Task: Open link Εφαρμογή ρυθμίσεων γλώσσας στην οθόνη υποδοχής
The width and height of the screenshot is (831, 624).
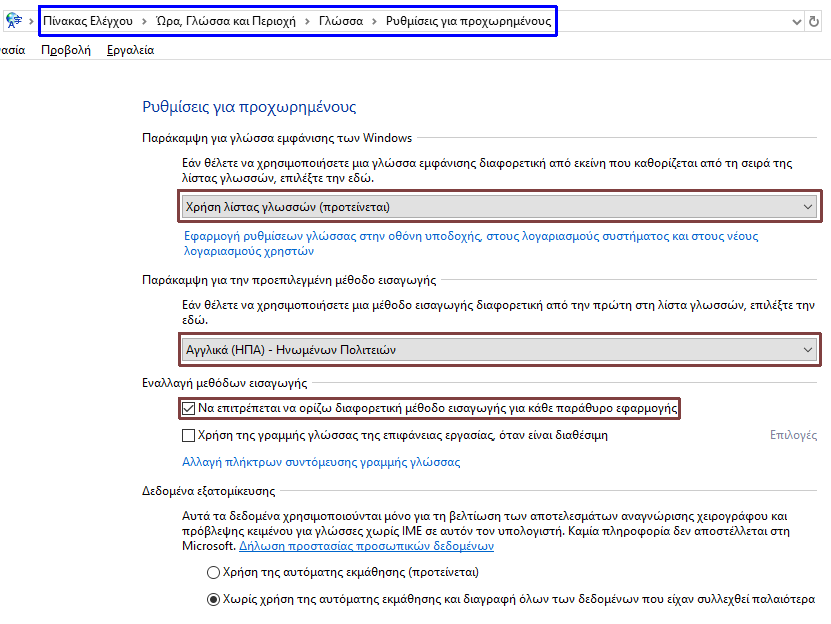Action: (471, 243)
